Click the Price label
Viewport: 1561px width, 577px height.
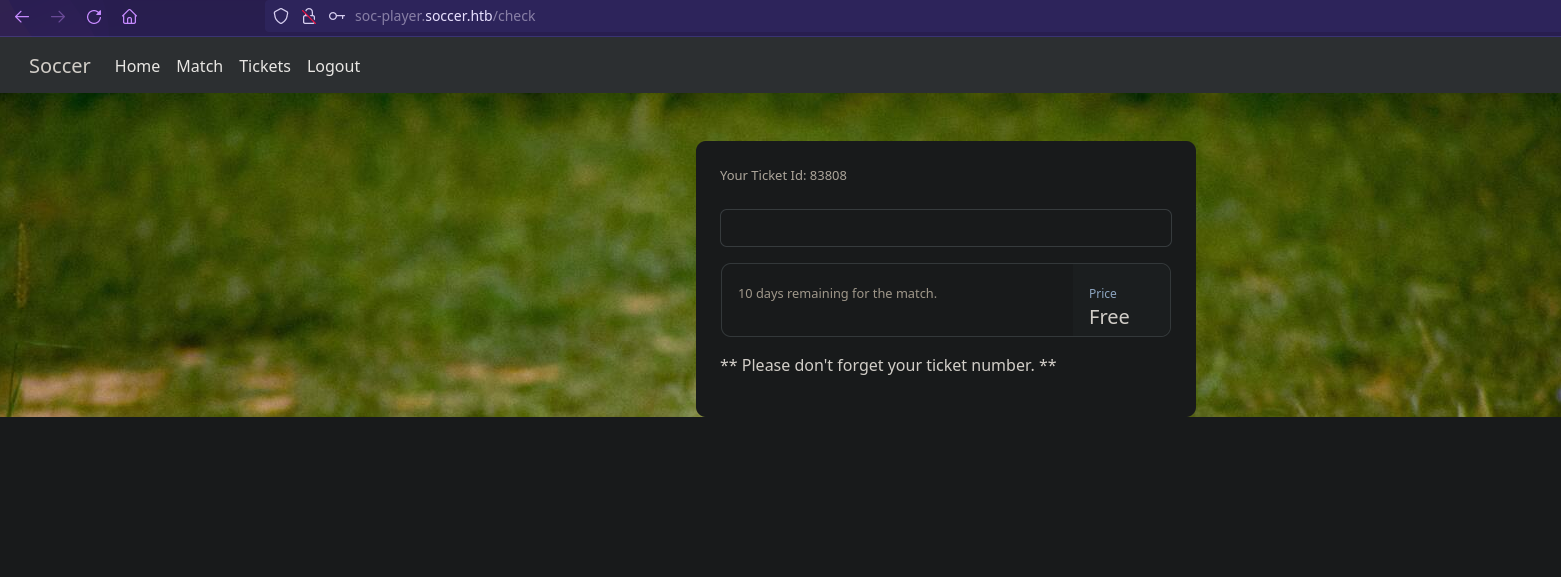pyautogui.click(x=1102, y=294)
